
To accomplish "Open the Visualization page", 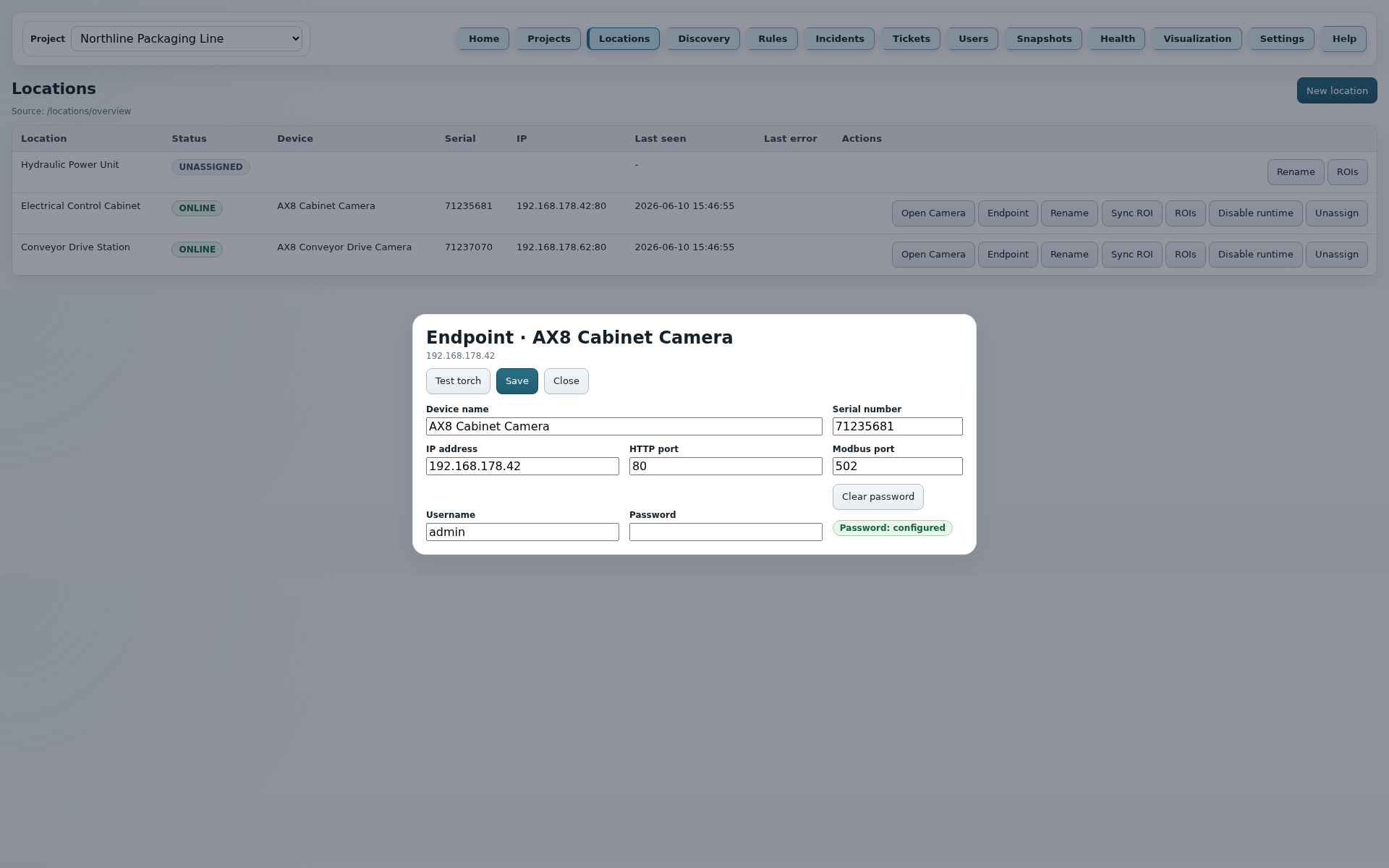I will pyautogui.click(x=1197, y=39).
